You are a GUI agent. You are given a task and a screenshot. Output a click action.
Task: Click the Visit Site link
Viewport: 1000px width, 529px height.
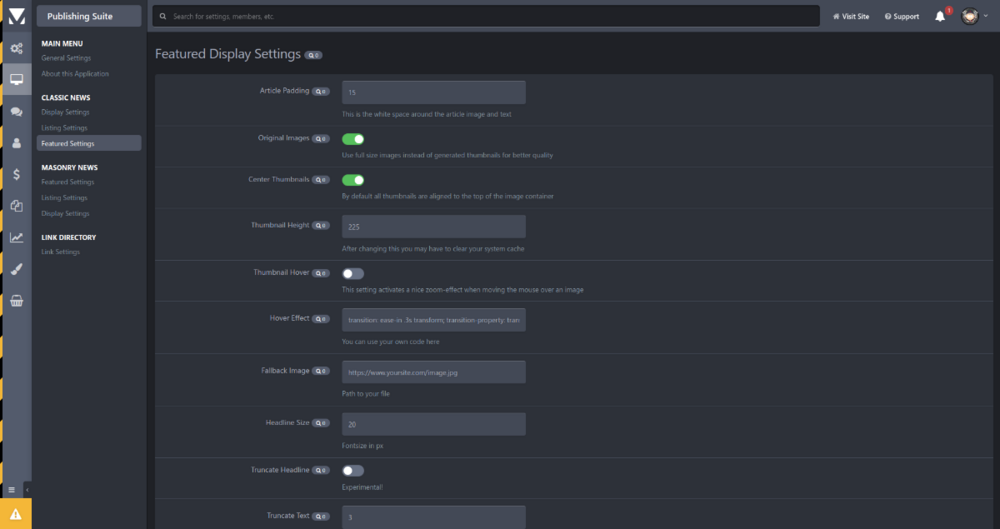(851, 17)
